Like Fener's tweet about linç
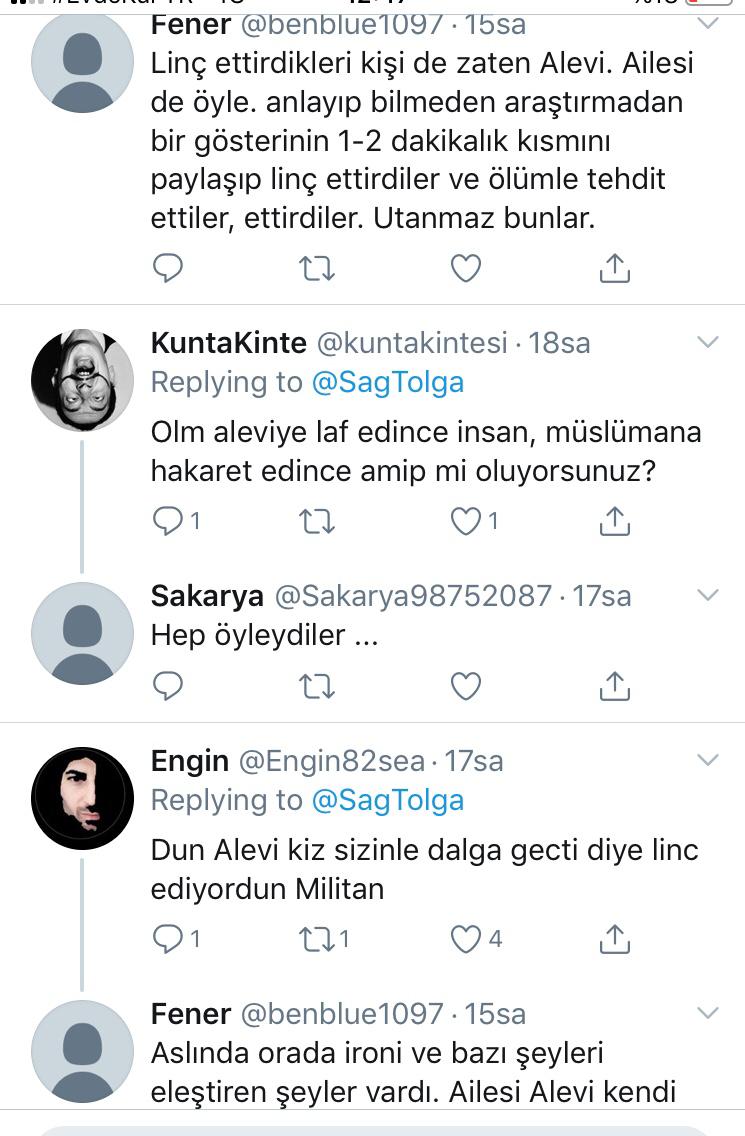The width and height of the screenshot is (745, 1136). (x=465, y=268)
